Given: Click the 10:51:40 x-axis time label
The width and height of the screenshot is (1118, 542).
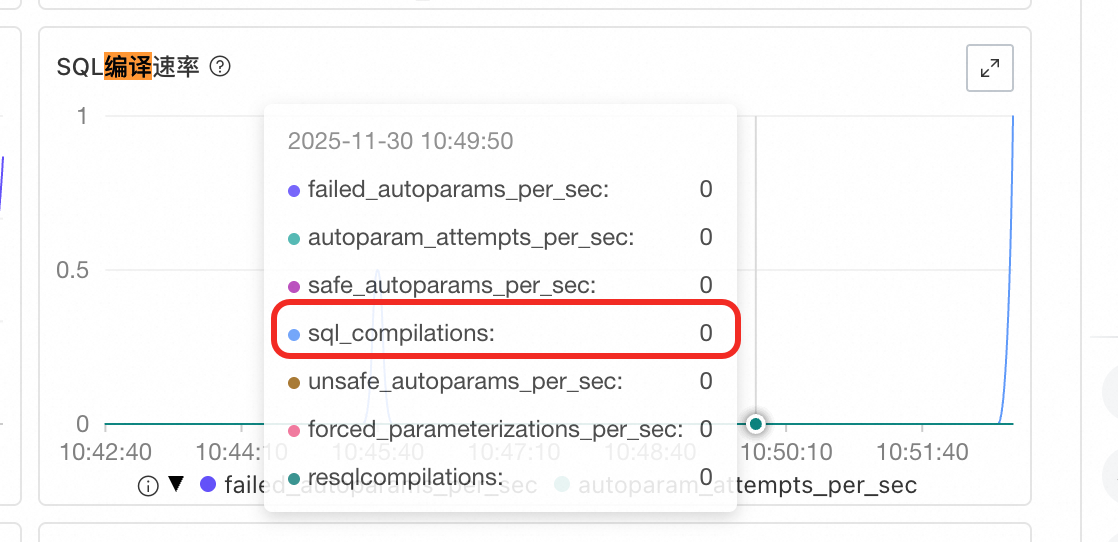Looking at the screenshot, I should tap(923, 453).
